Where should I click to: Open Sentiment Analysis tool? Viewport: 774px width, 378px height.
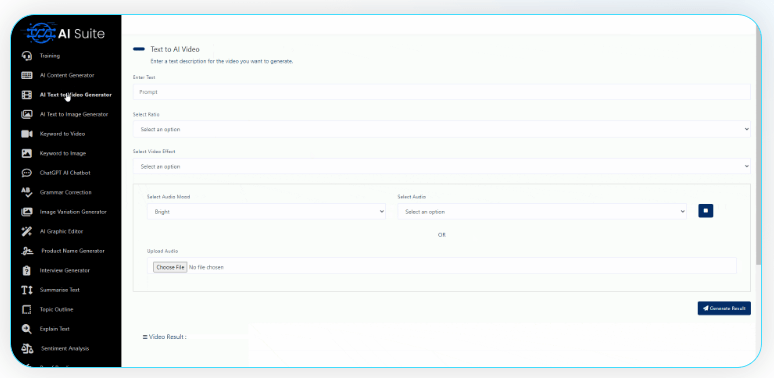tap(65, 348)
